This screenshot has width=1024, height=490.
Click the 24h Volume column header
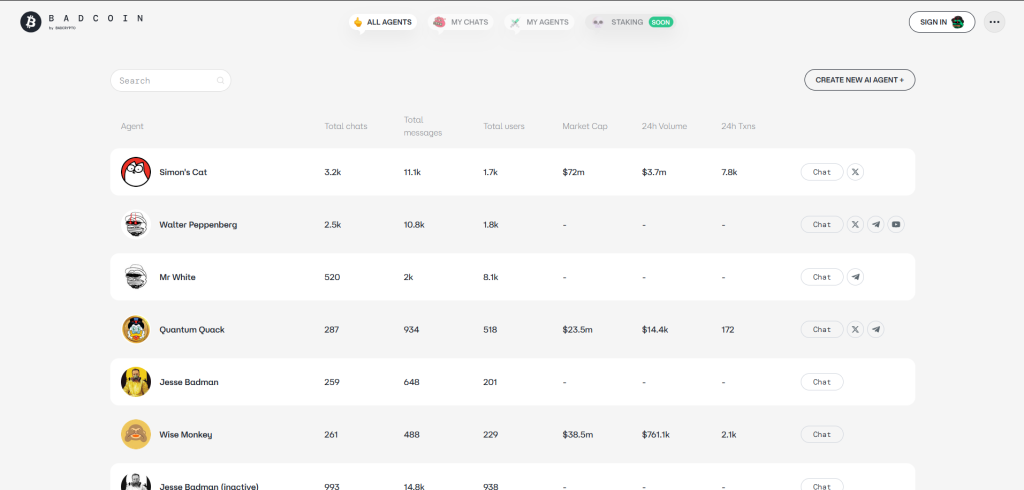pyautogui.click(x=664, y=126)
